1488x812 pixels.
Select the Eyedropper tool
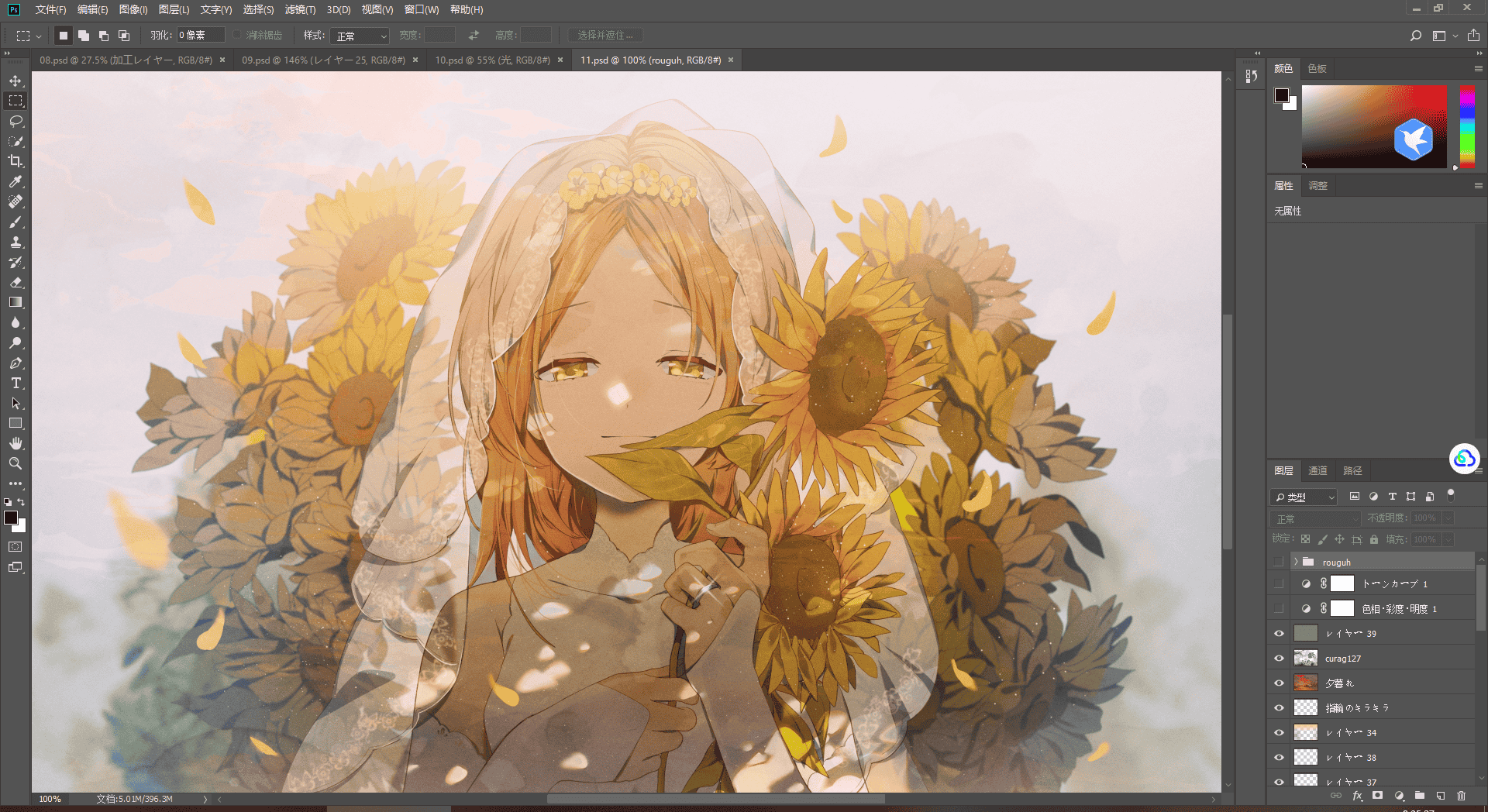(x=15, y=181)
